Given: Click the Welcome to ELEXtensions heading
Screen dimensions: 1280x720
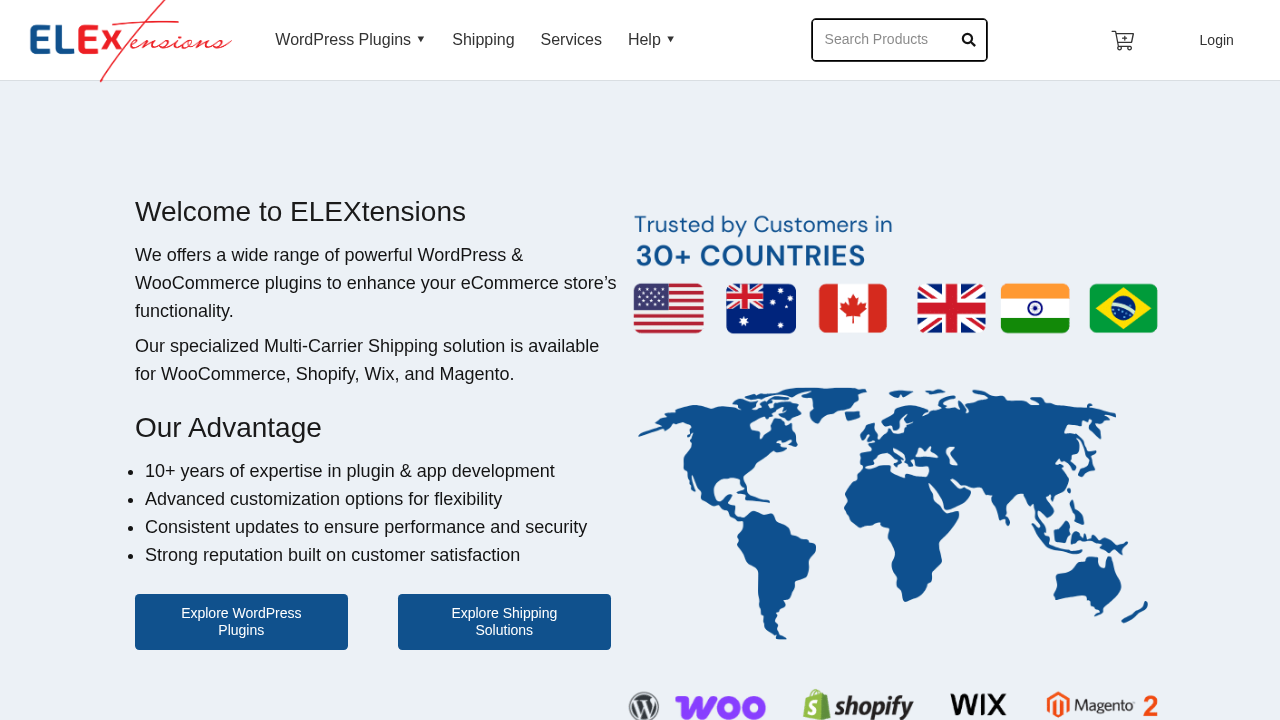Looking at the screenshot, I should point(300,212).
